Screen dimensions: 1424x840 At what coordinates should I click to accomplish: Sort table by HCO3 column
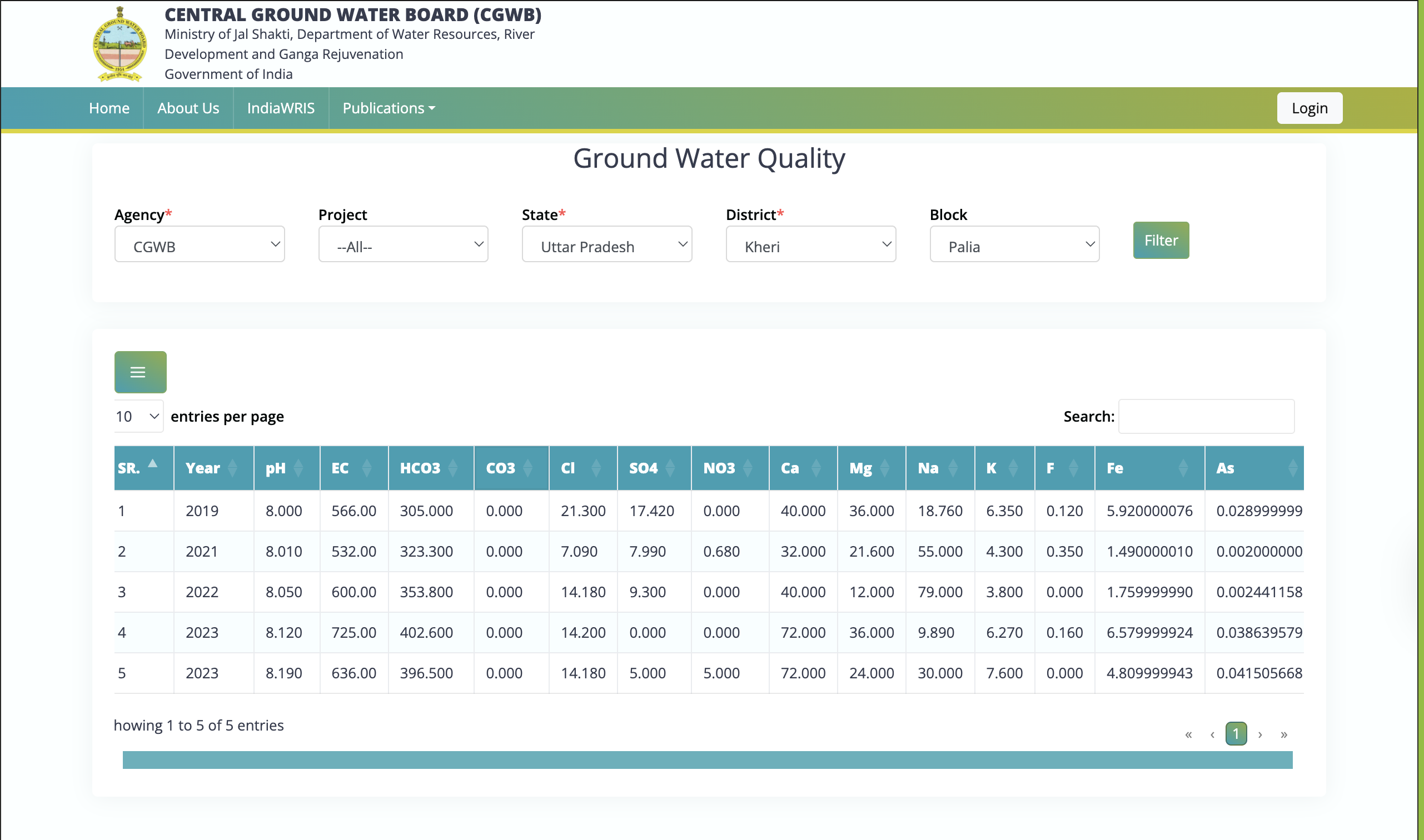click(431, 468)
